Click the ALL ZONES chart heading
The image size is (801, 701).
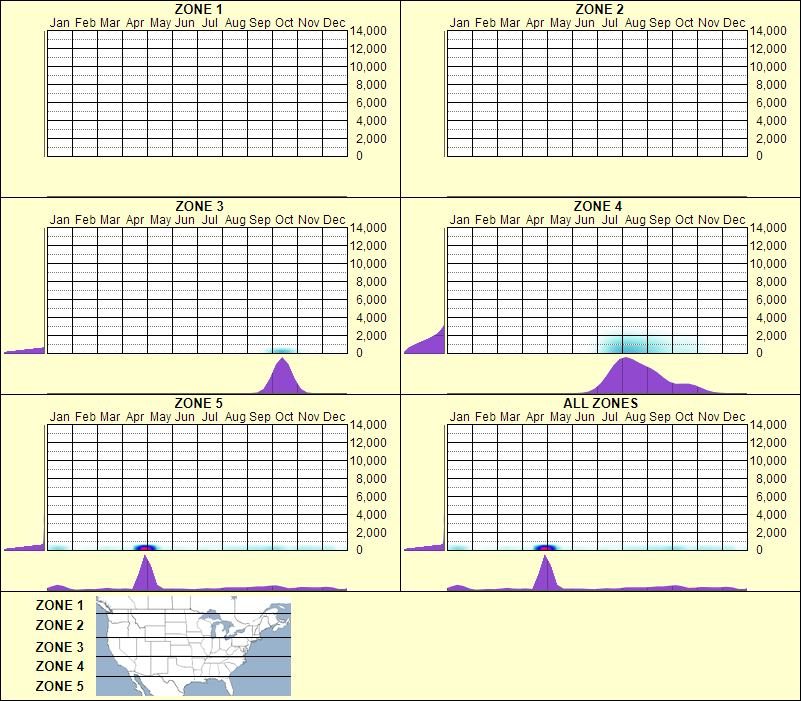pyautogui.click(x=601, y=404)
